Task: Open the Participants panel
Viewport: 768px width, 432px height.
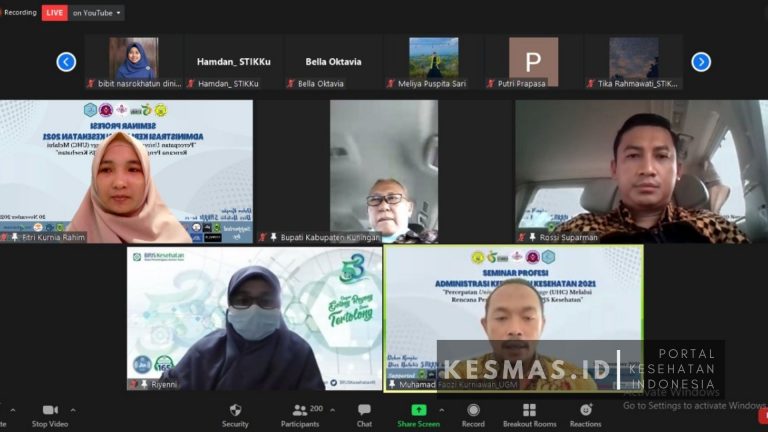Action: click(300, 415)
